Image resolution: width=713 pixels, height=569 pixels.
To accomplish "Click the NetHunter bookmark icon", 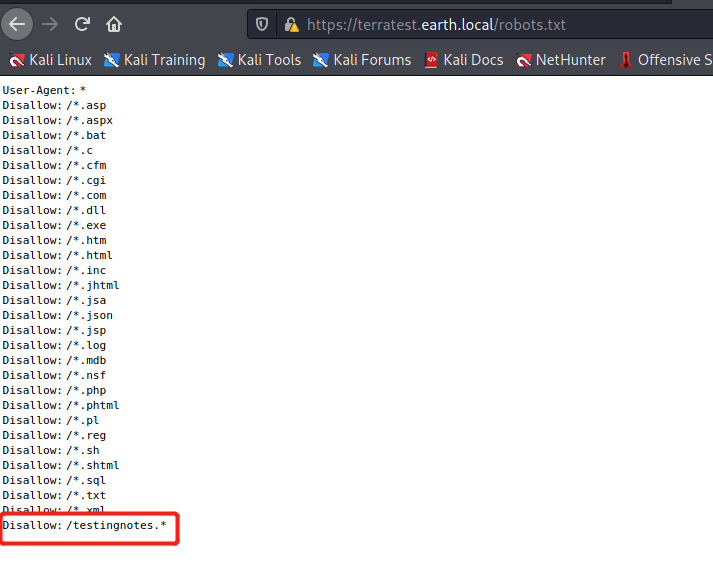I will tap(523, 60).
